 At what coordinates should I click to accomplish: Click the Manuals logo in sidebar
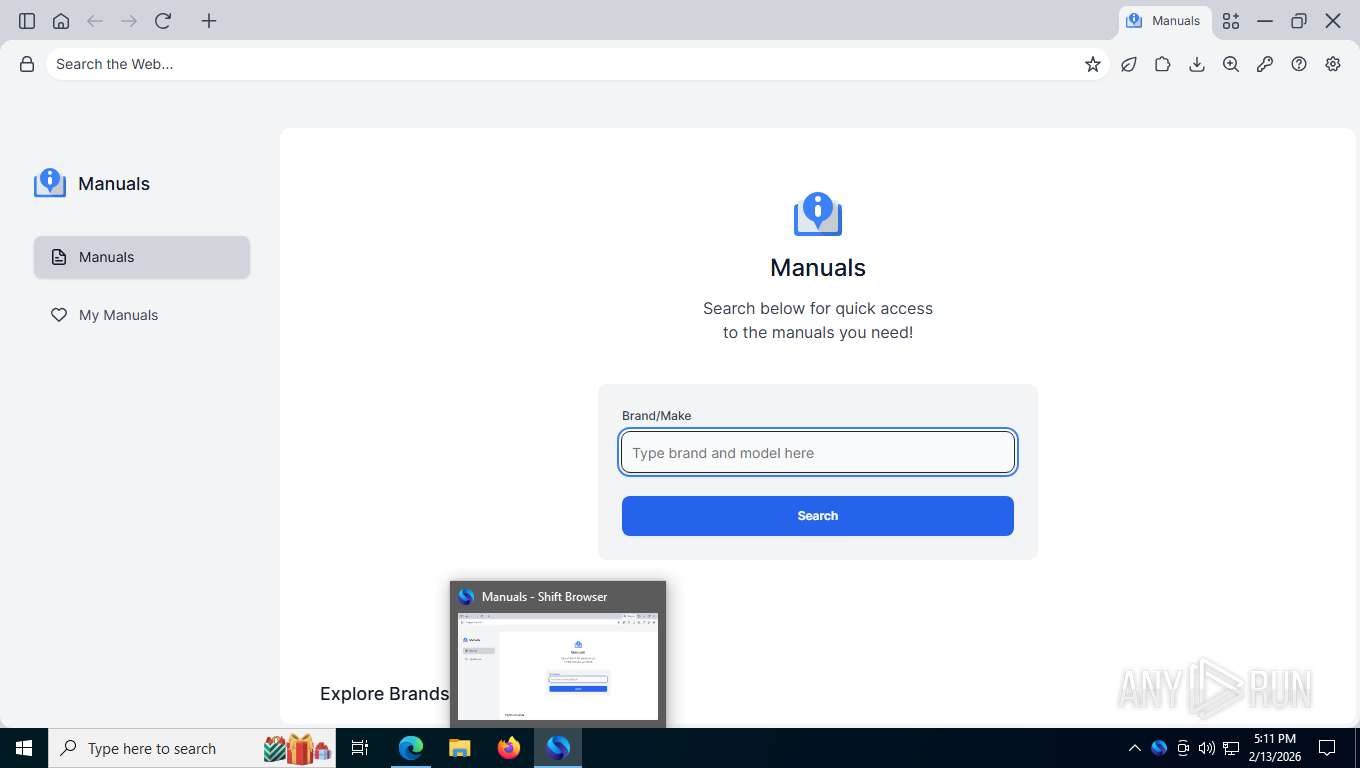click(x=50, y=183)
